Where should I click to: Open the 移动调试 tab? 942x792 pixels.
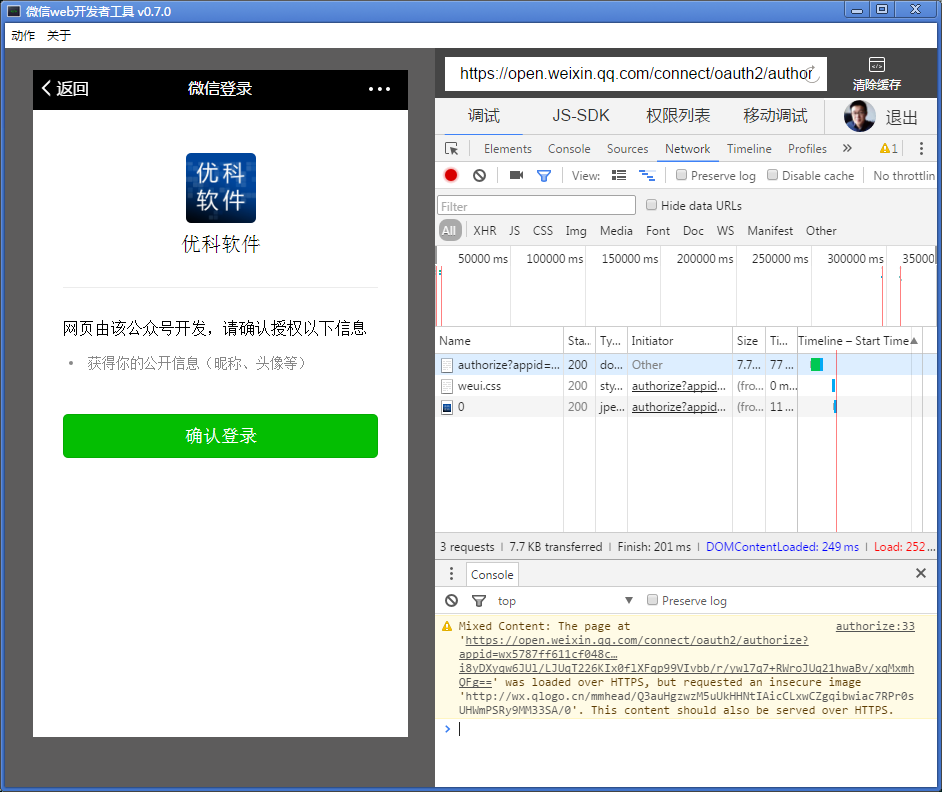coord(775,115)
